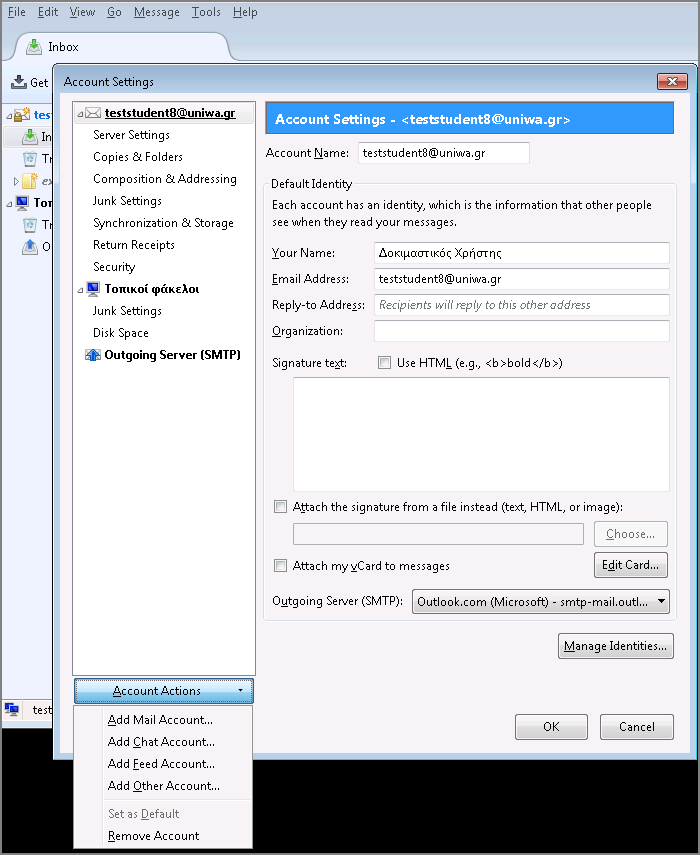Open the Message menu
The width and height of the screenshot is (700, 855).
[156, 12]
